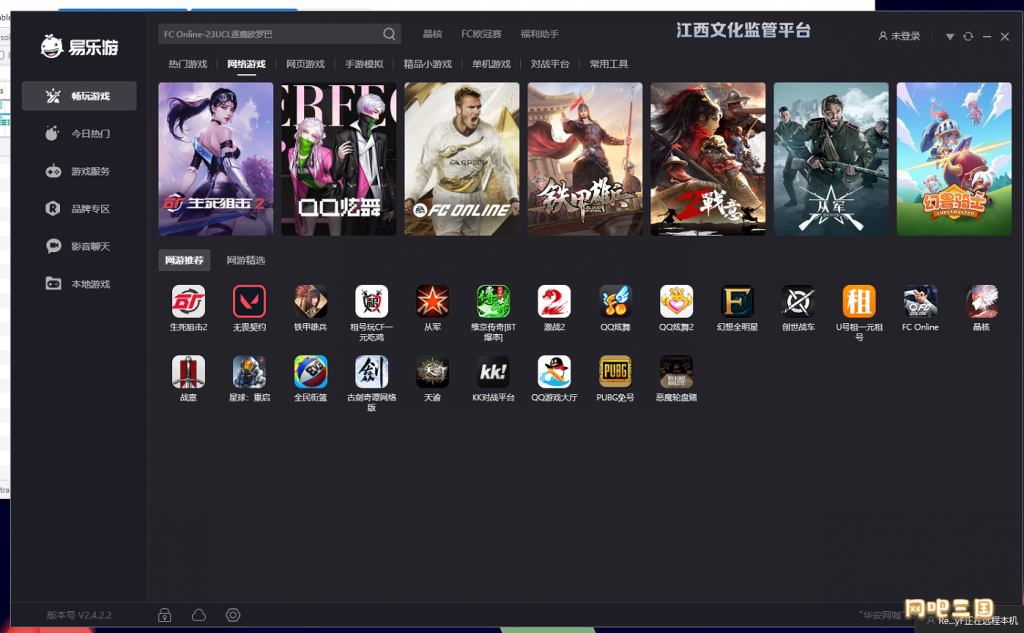
Task: Expand the dropdown arrow beside 未登录
Action: click(x=950, y=37)
